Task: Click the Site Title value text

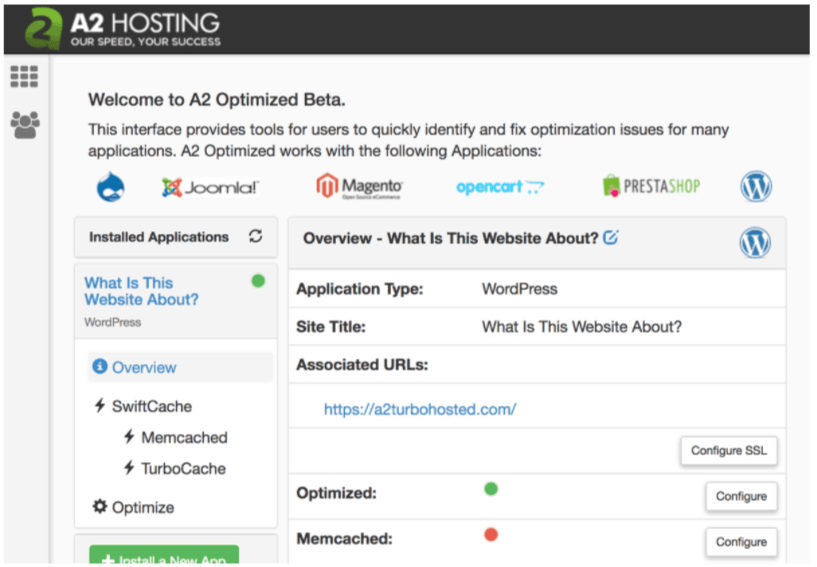Action: coord(581,327)
